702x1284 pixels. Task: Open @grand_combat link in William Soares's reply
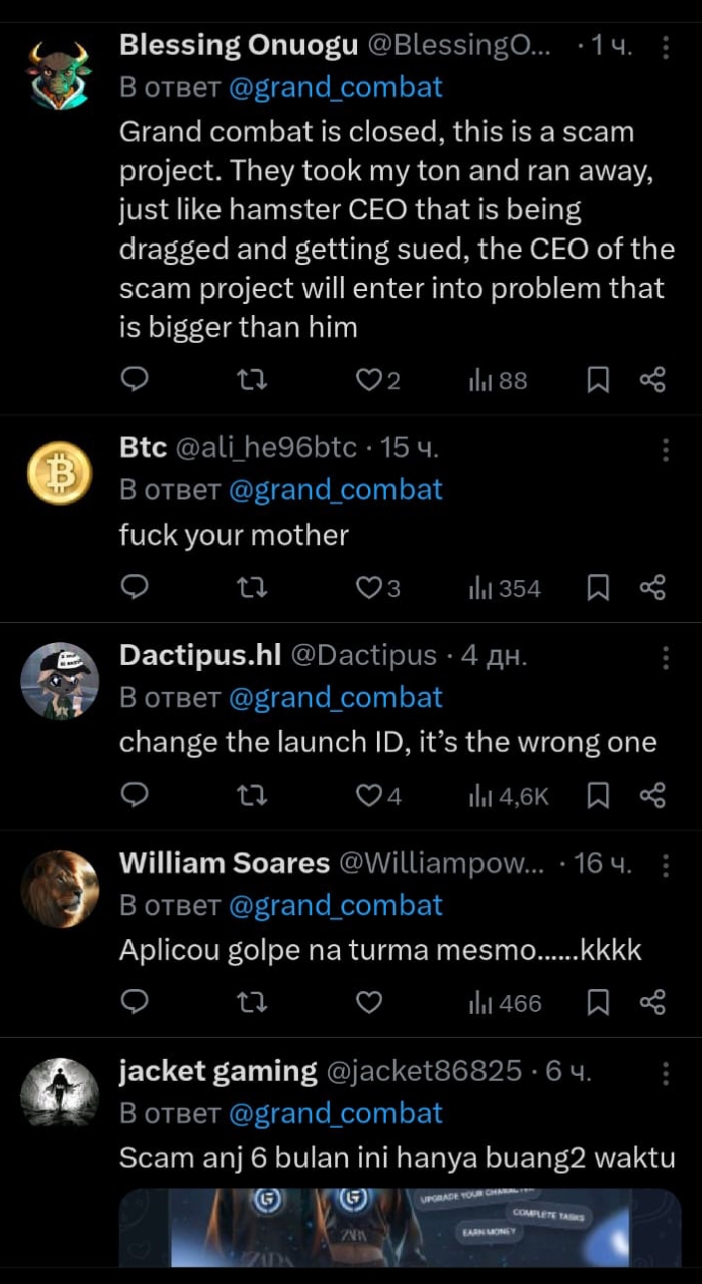point(335,906)
